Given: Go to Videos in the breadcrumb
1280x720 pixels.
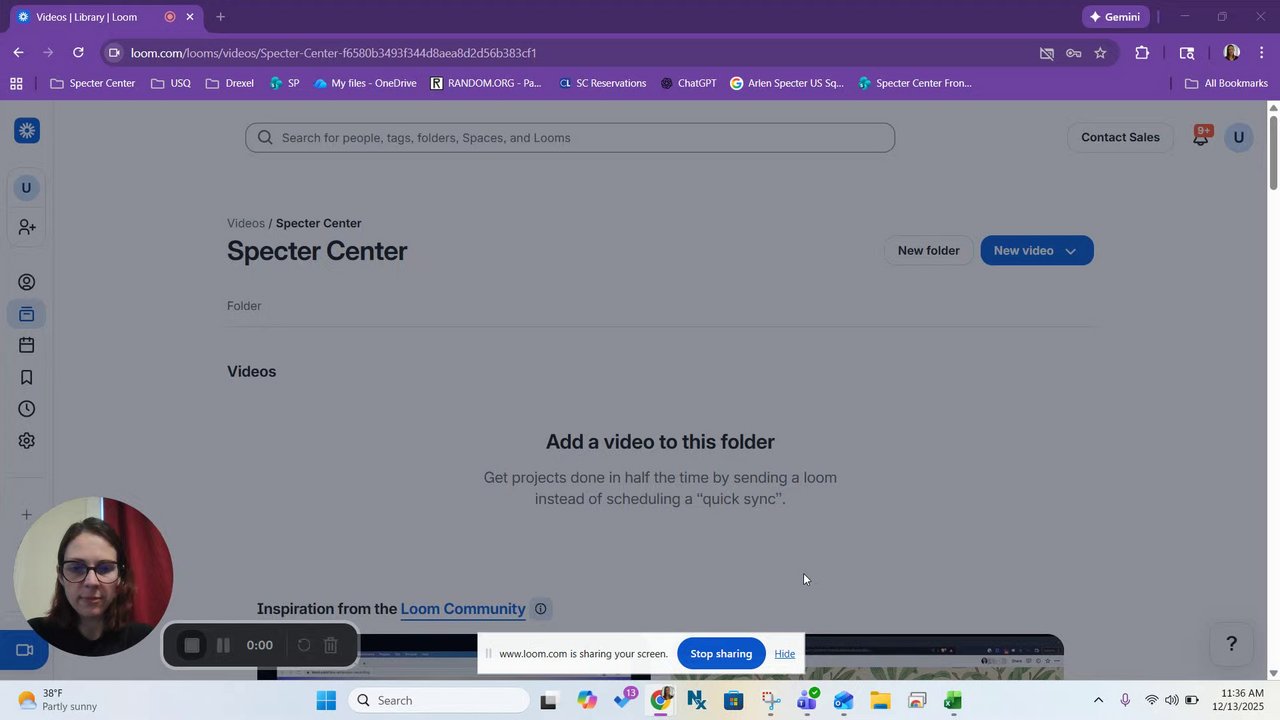Looking at the screenshot, I should (x=246, y=223).
